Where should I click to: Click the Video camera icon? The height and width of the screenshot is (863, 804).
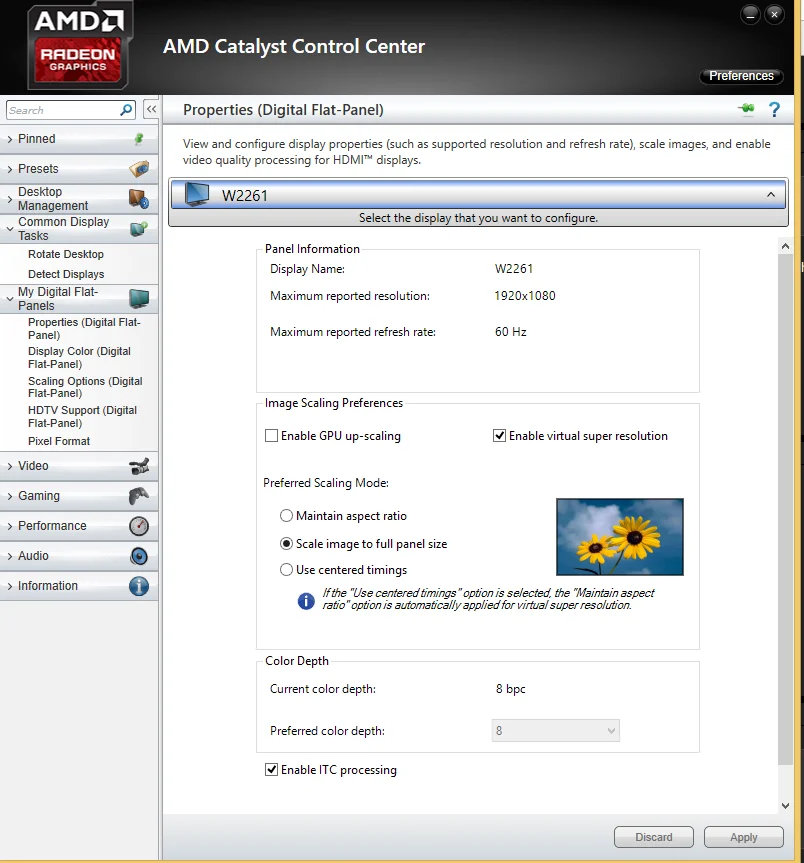pos(139,466)
